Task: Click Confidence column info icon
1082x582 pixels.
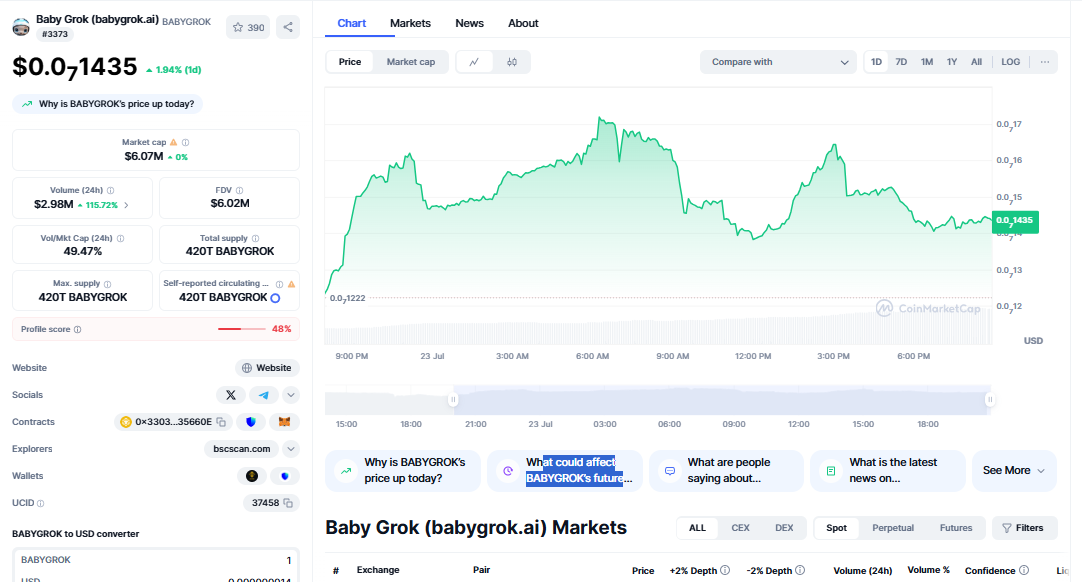Action: tap(1024, 570)
